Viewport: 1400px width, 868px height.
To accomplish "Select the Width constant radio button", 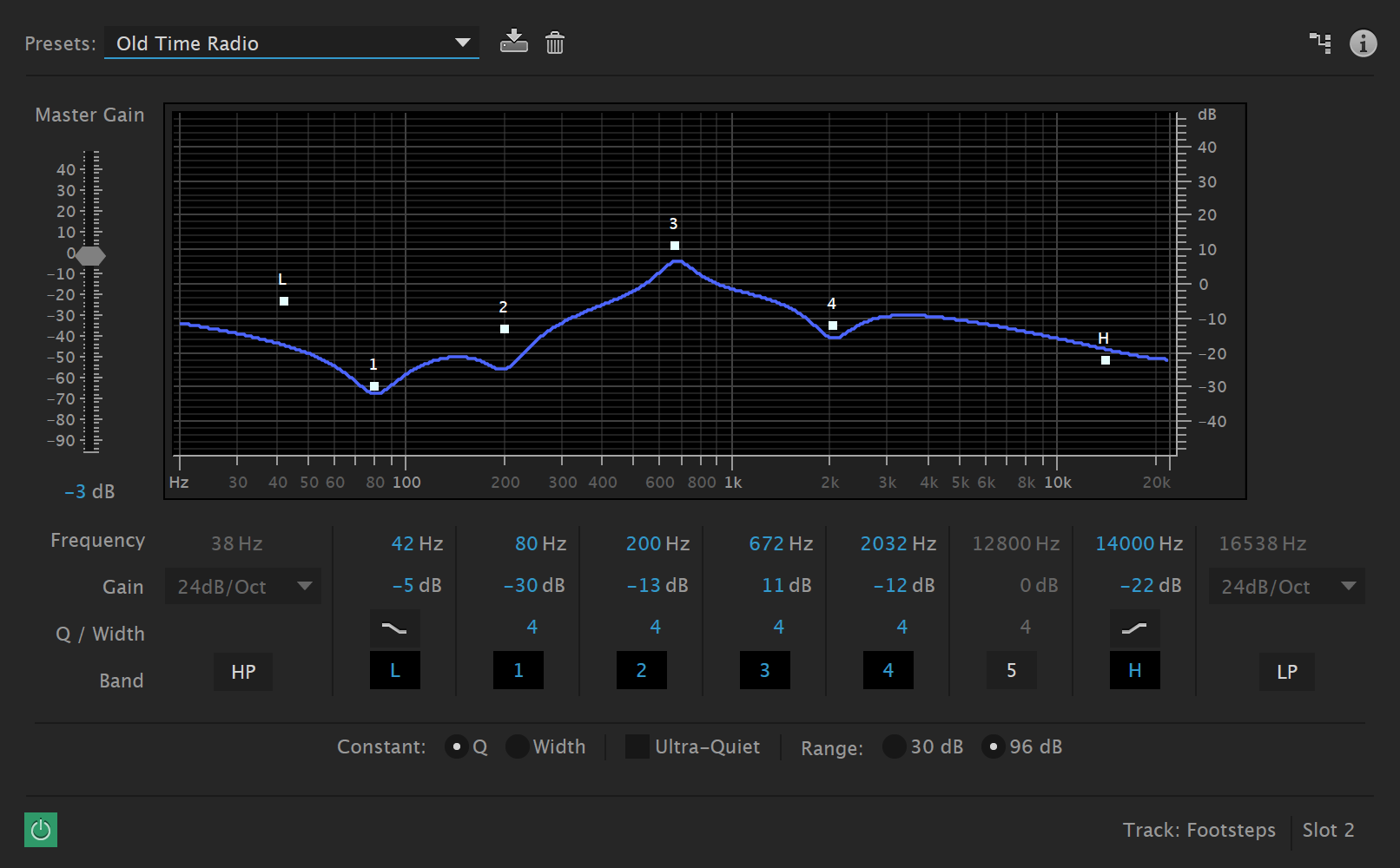I will (518, 746).
